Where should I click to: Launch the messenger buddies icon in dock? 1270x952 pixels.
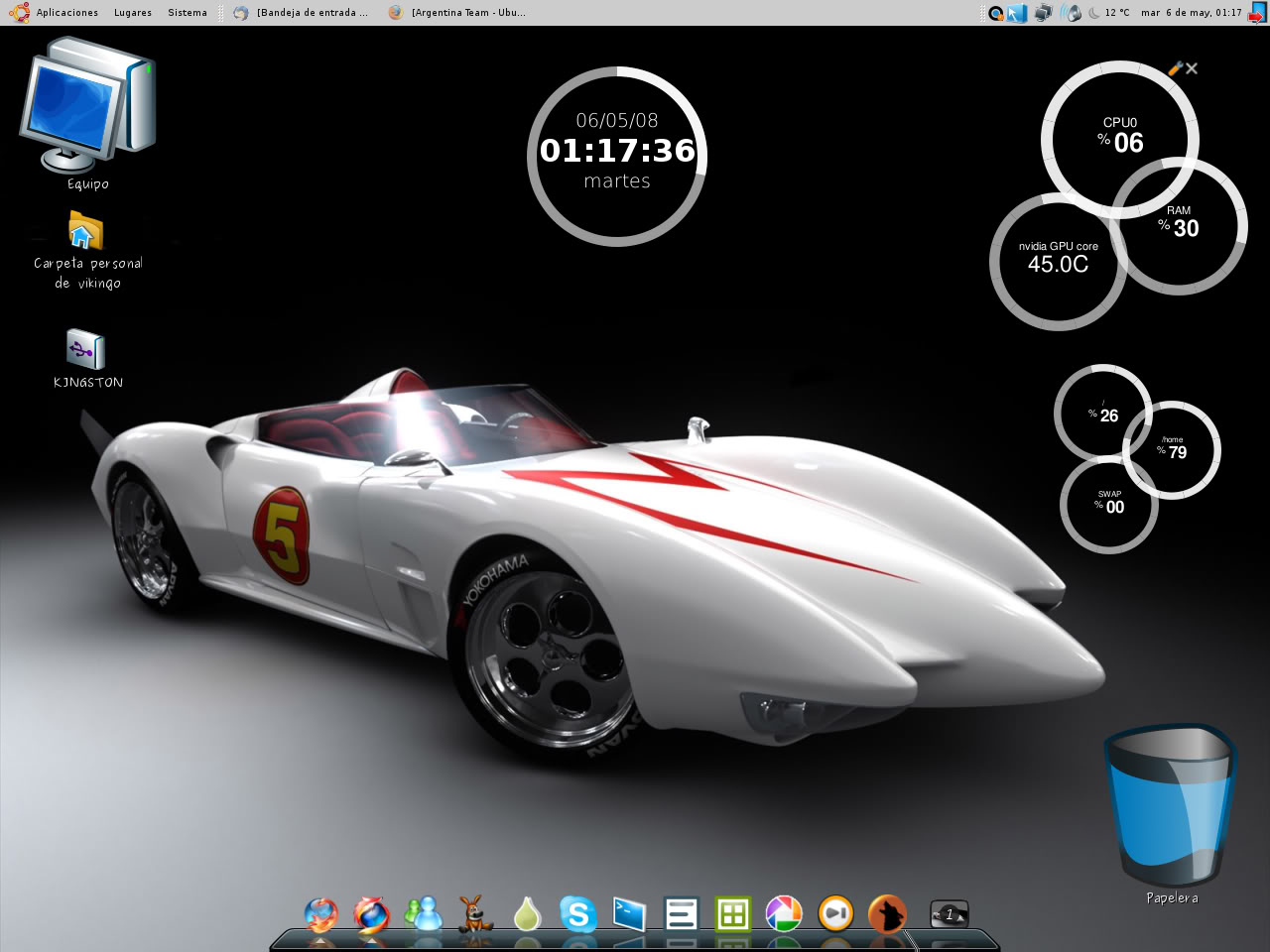[x=425, y=913]
